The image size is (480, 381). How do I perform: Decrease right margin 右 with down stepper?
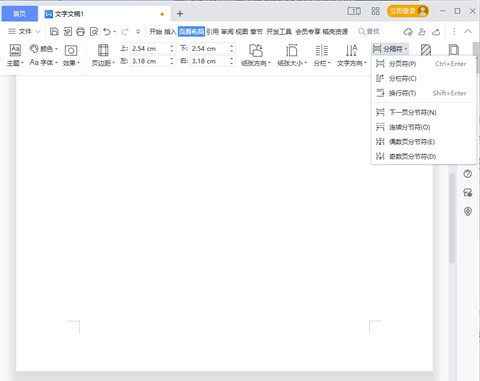[231, 64]
